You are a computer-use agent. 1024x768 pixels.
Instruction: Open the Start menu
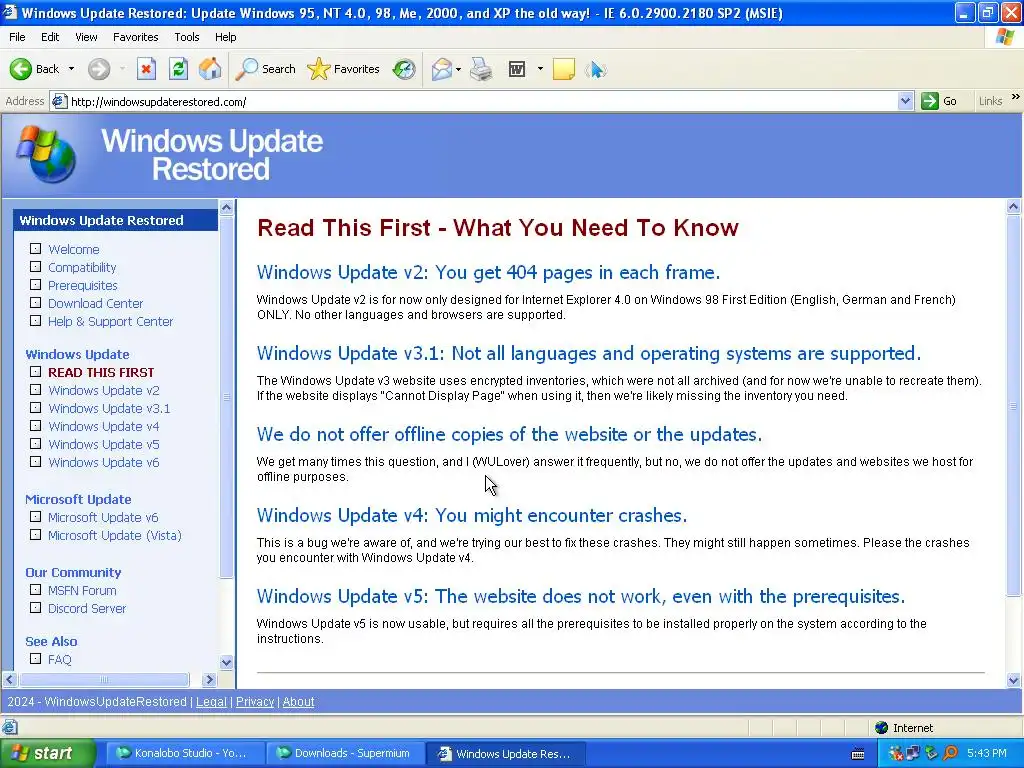(x=48, y=754)
